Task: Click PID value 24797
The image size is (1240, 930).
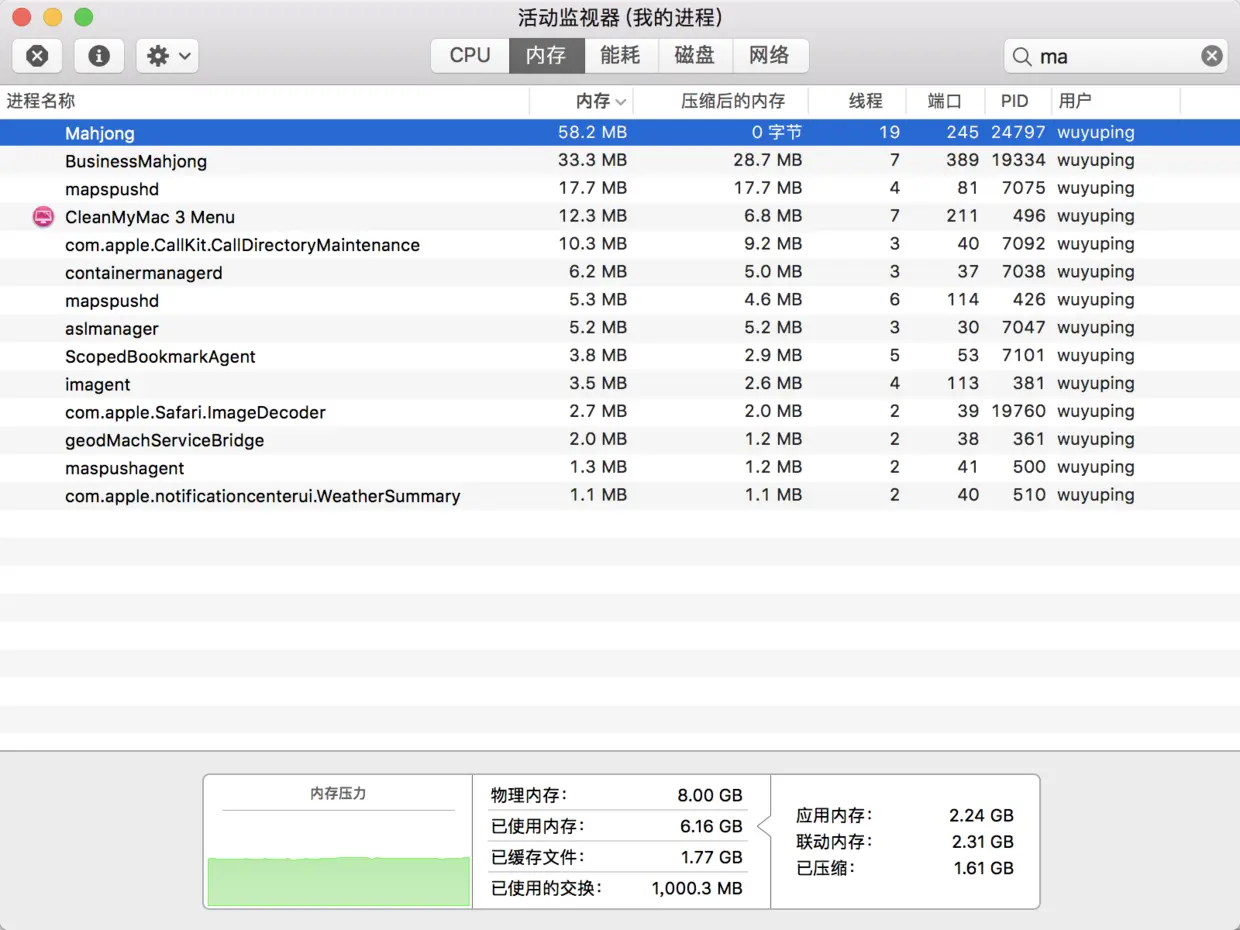Action: click(x=1018, y=132)
